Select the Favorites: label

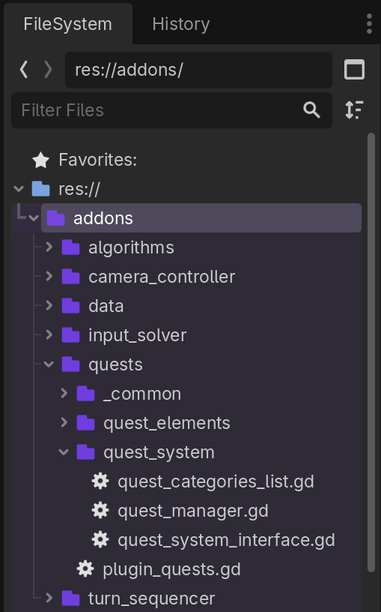(x=98, y=160)
